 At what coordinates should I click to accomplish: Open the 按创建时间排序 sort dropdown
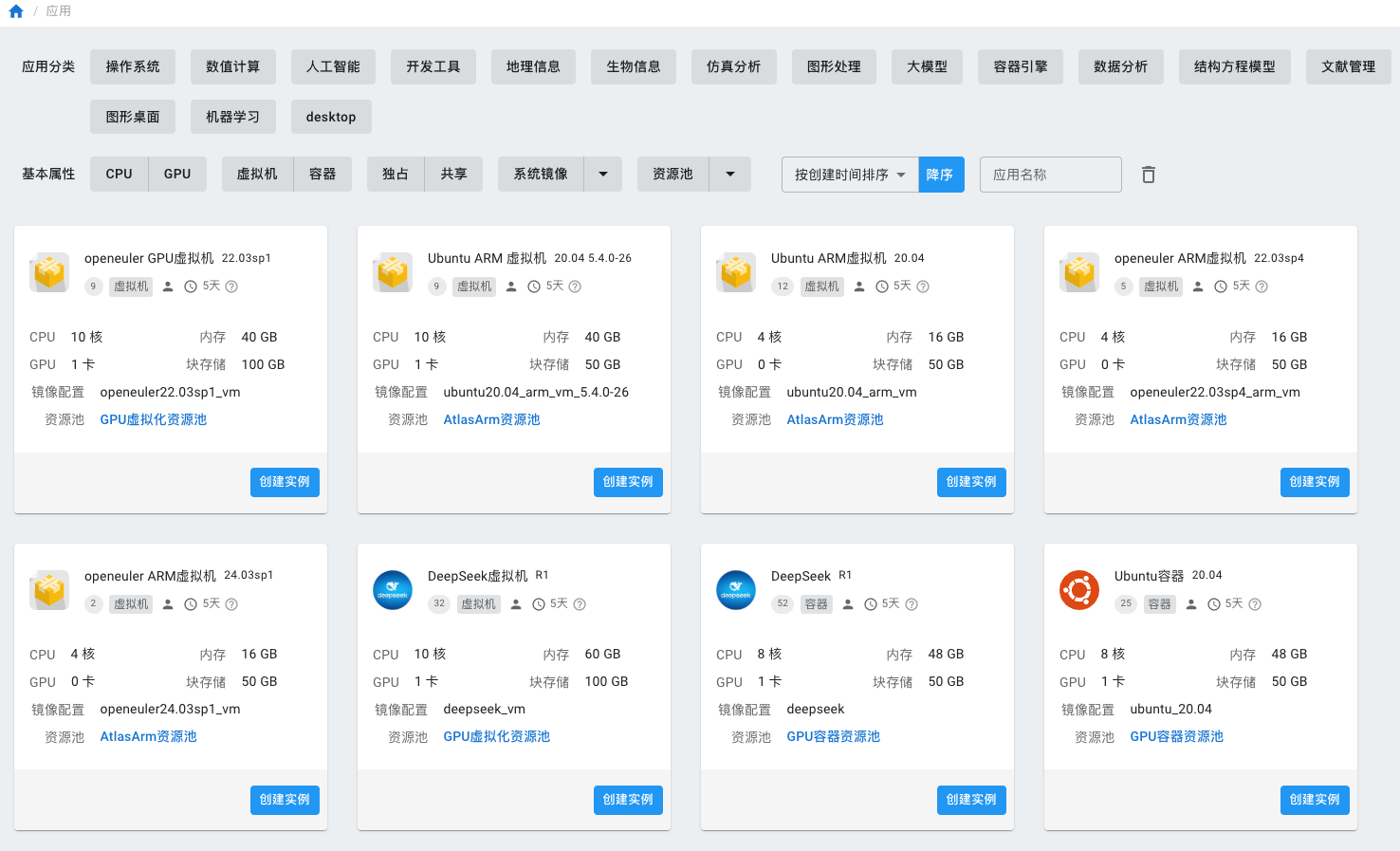click(x=850, y=175)
